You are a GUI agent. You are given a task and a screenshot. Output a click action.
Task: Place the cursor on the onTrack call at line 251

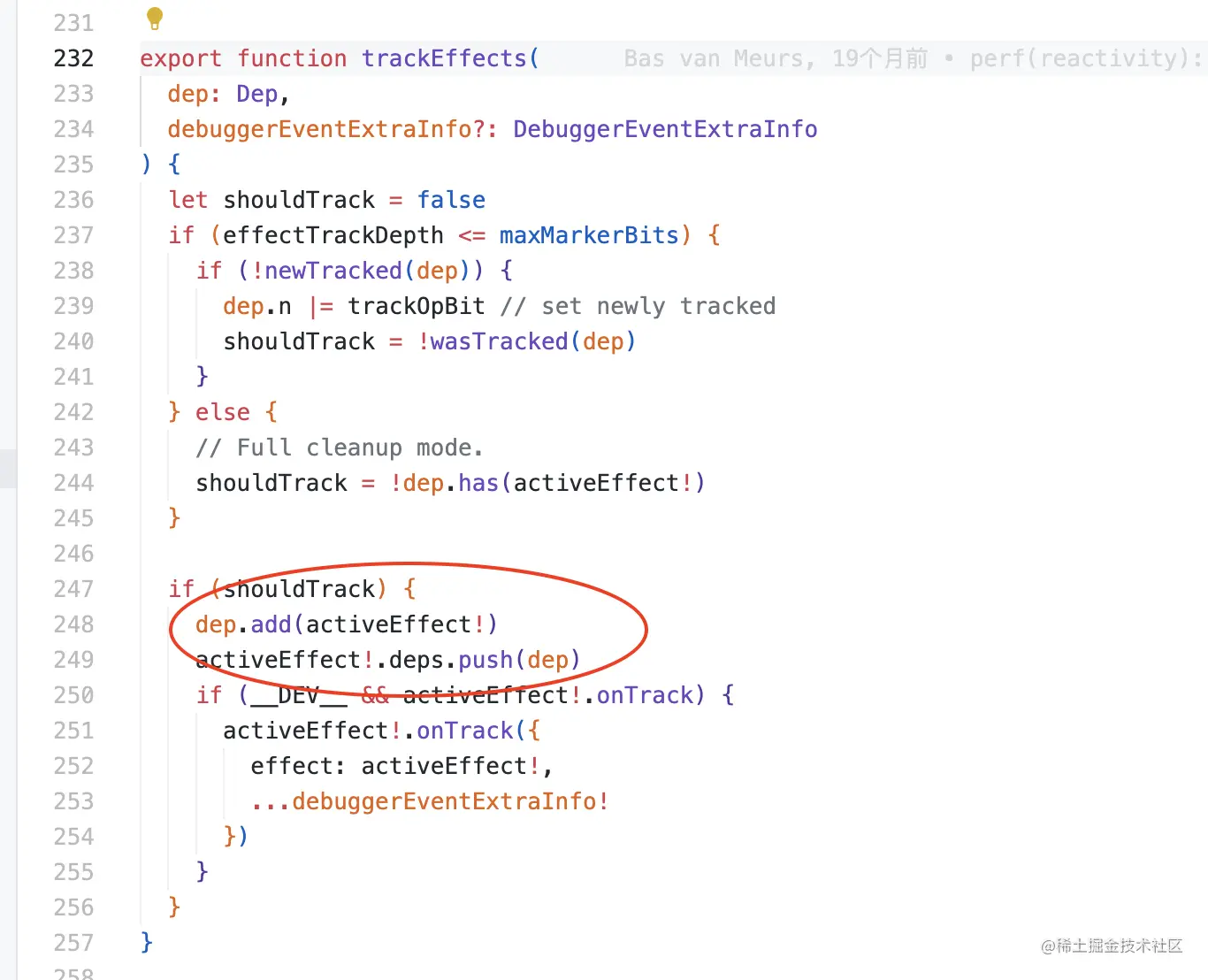tap(464, 731)
